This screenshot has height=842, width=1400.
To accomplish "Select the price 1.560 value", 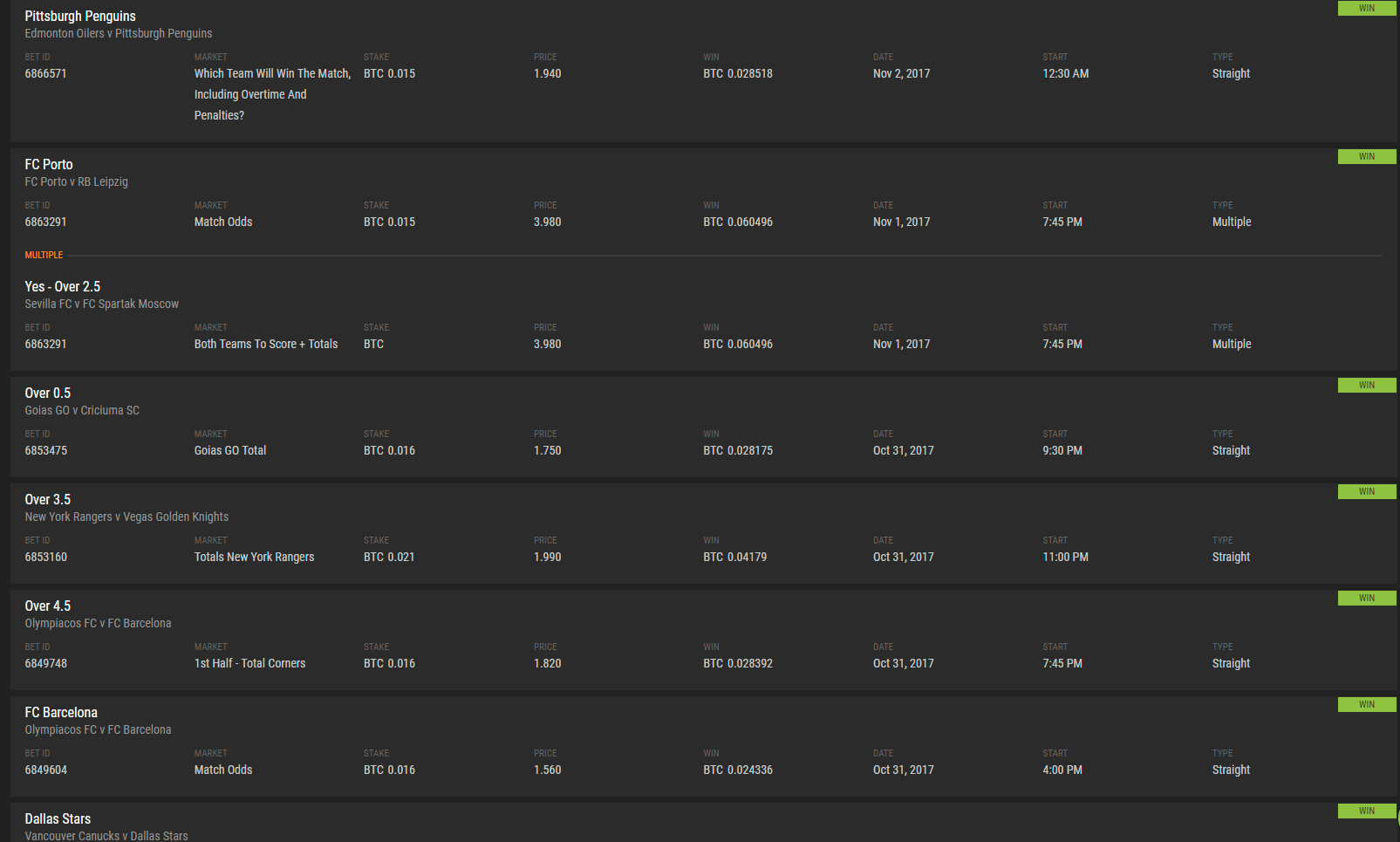I will (x=547, y=770).
